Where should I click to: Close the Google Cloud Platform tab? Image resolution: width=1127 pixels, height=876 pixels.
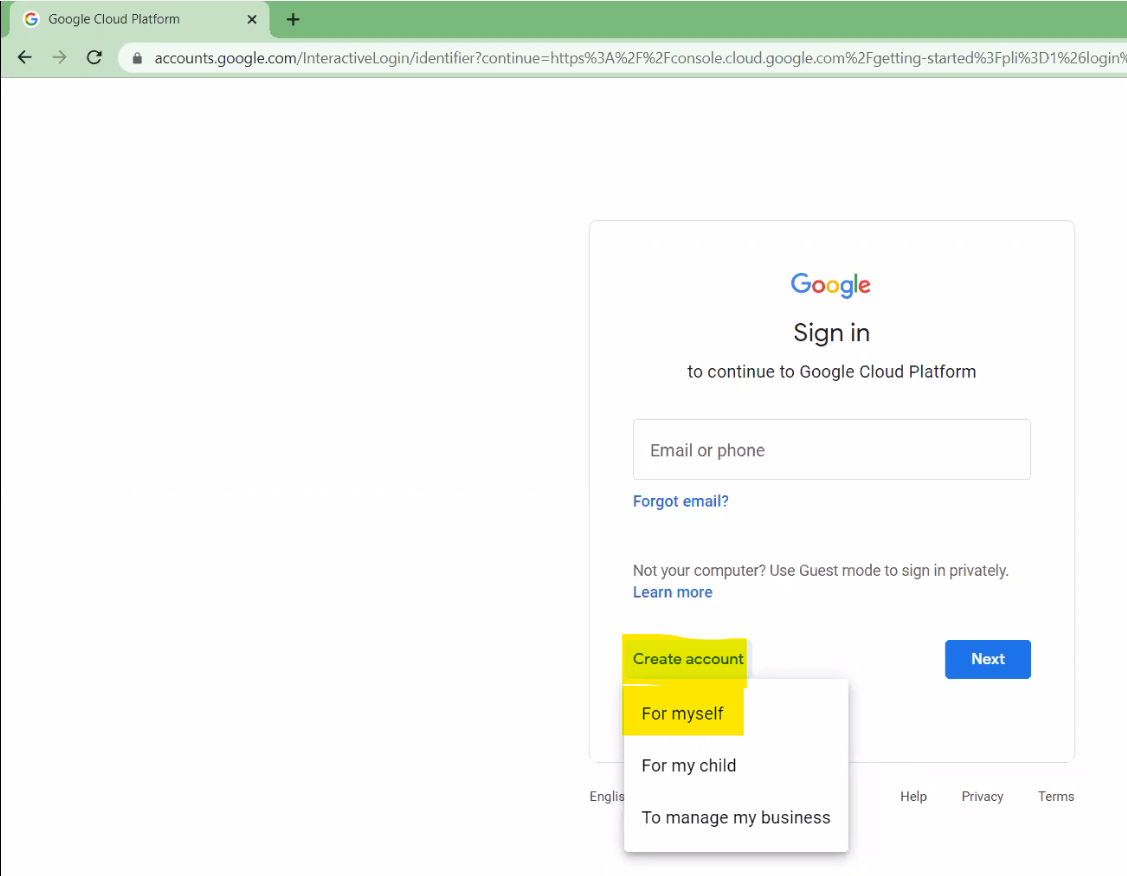coord(252,19)
